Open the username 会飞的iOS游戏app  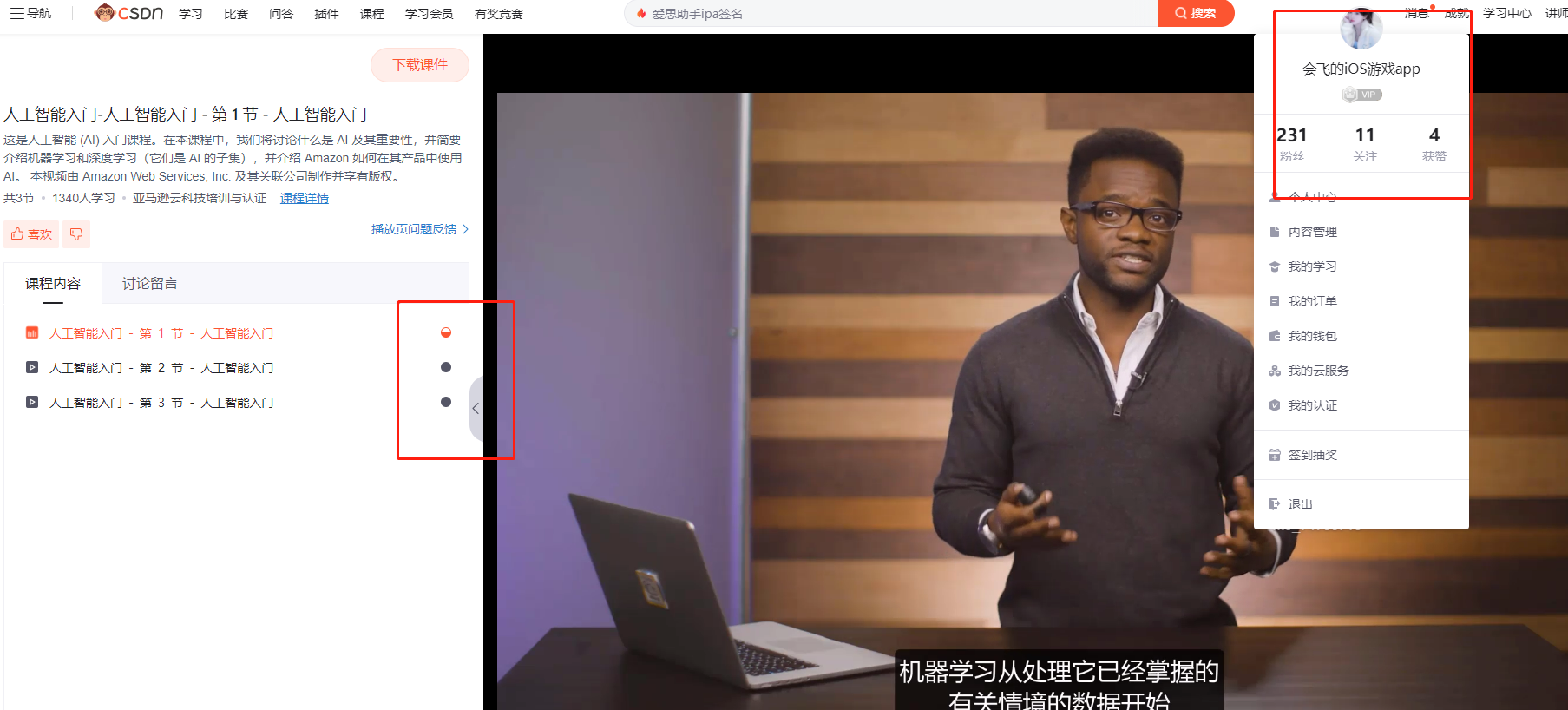pyautogui.click(x=1361, y=69)
